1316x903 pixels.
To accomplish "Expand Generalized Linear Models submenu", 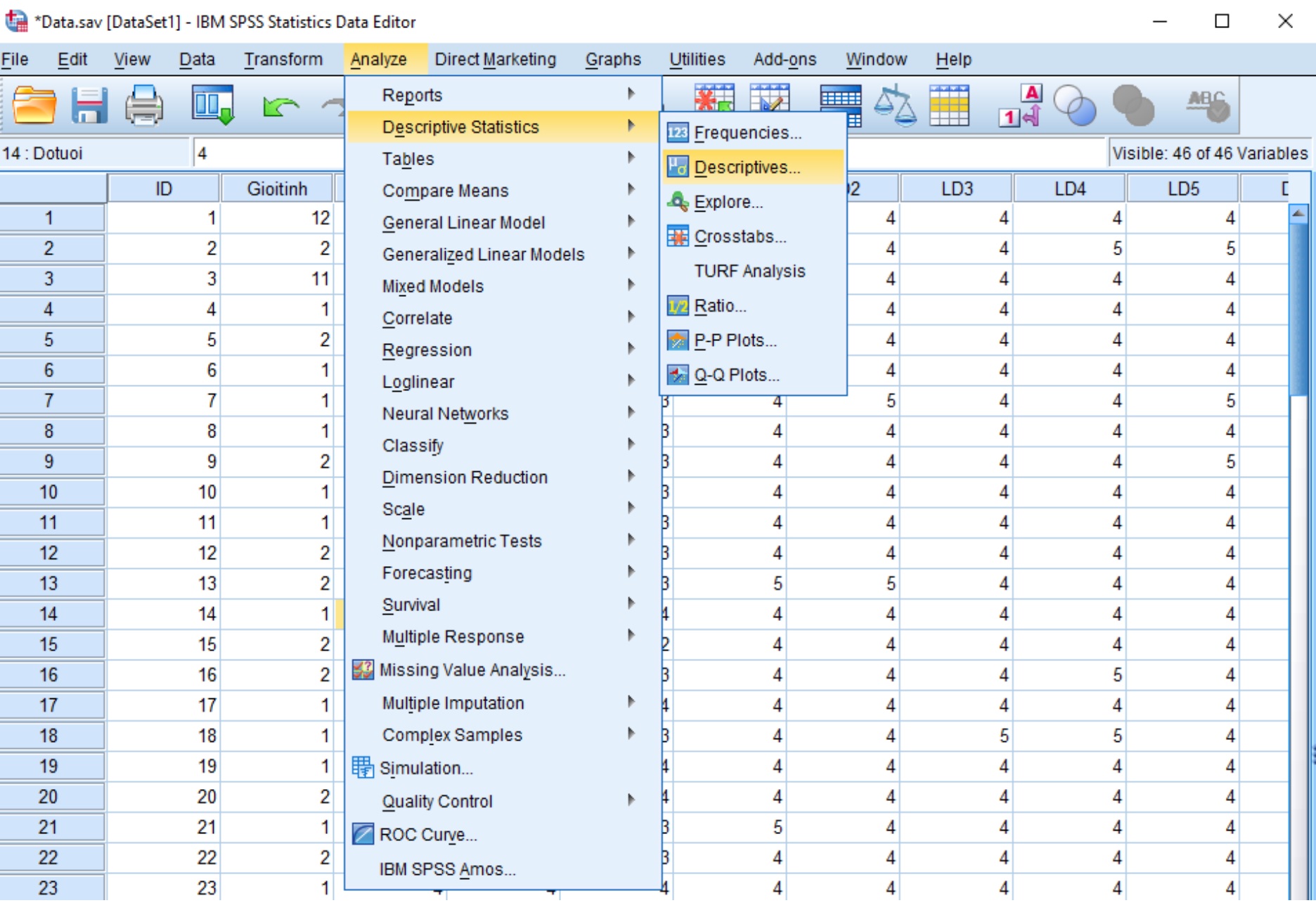I will click(503, 255).
